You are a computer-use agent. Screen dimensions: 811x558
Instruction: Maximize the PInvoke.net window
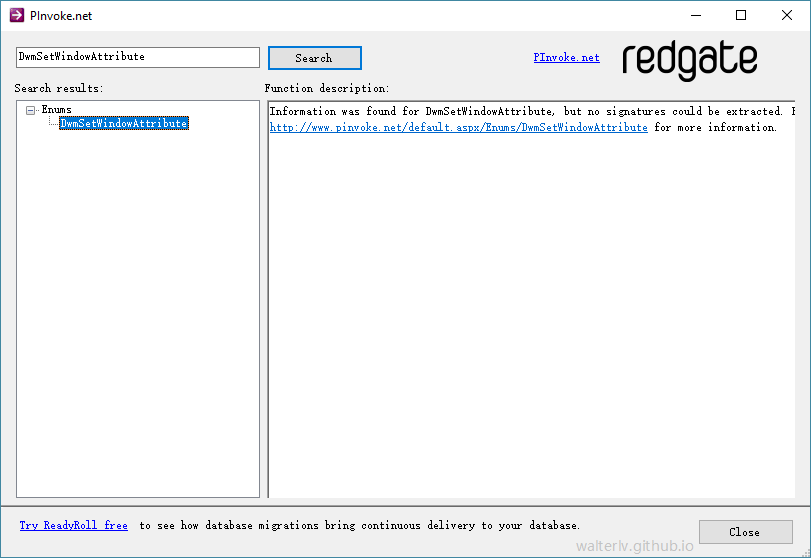coord(741,16)
